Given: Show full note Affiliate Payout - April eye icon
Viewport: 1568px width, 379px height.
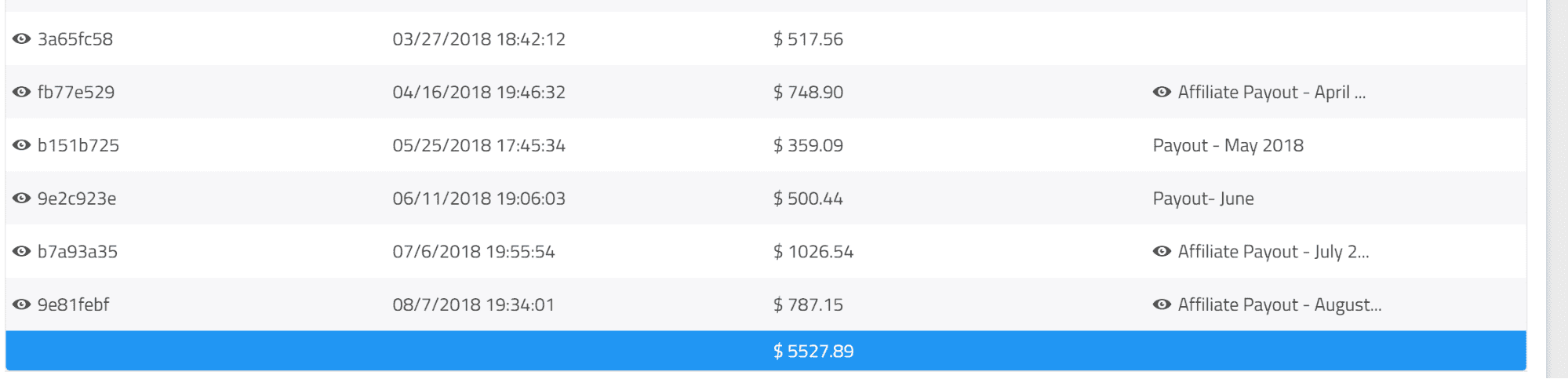Looking at the screenshot, I should point(1162,92).
